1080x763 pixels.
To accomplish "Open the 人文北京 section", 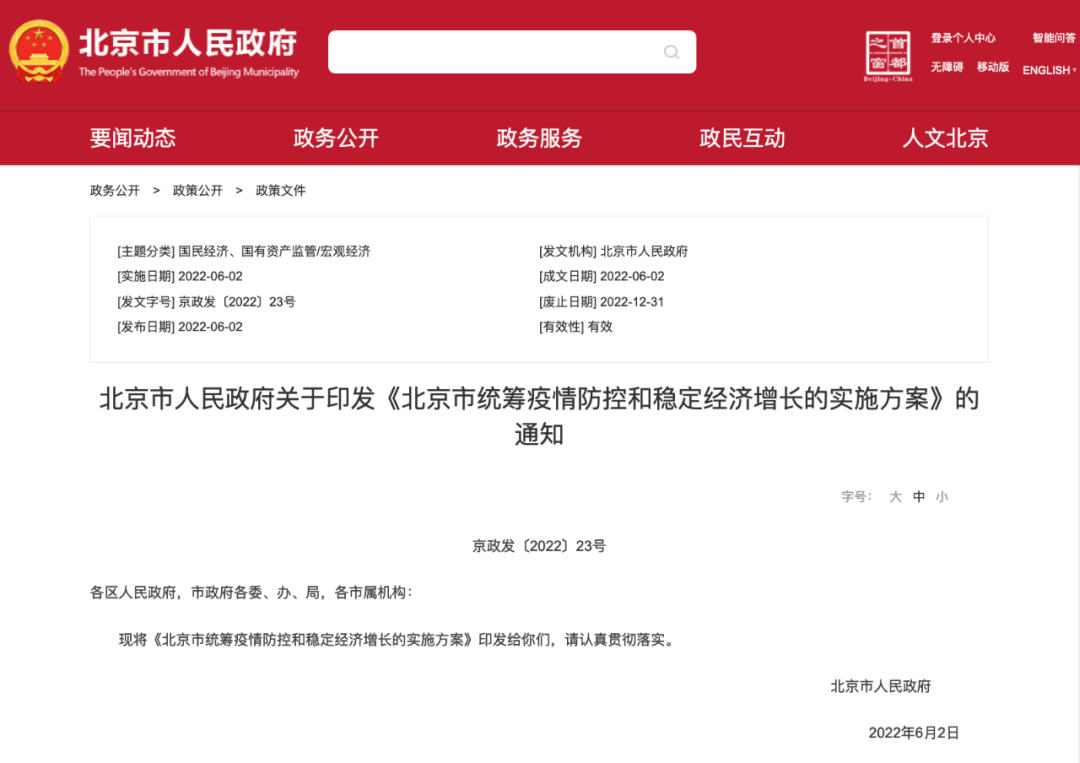I will [x=947, y=138].
